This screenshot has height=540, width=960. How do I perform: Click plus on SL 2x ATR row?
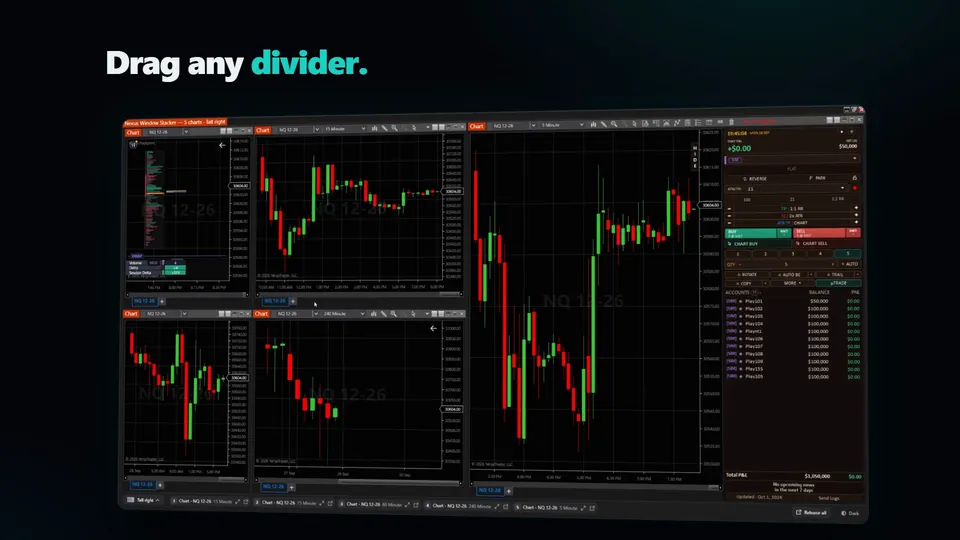point(856,216)
